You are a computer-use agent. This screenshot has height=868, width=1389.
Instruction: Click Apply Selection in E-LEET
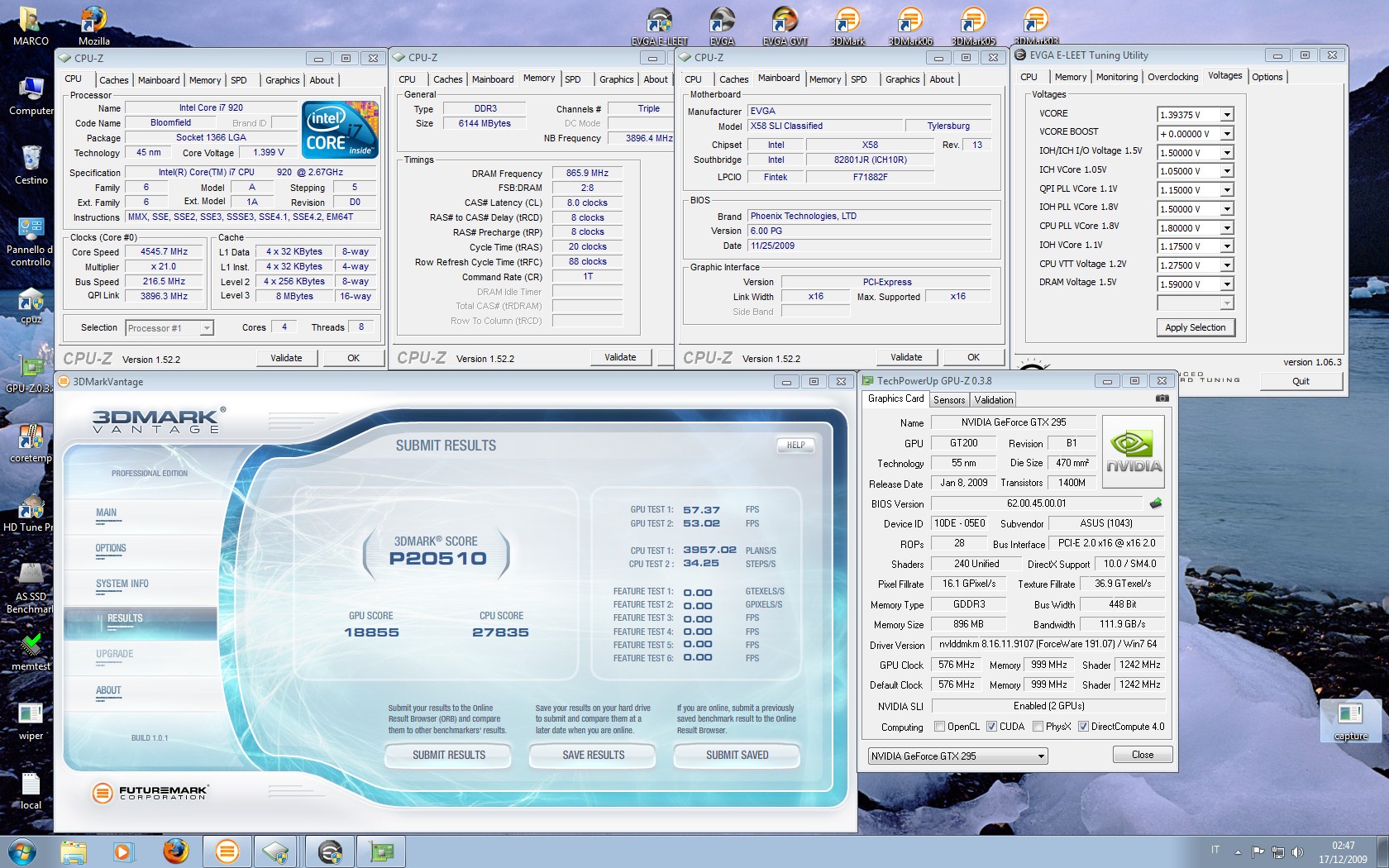click(x=1196, y=327)
